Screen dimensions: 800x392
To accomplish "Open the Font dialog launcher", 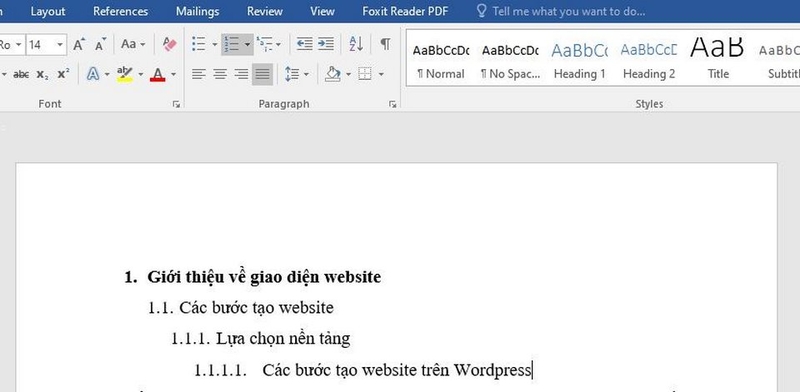I will 176,104.
